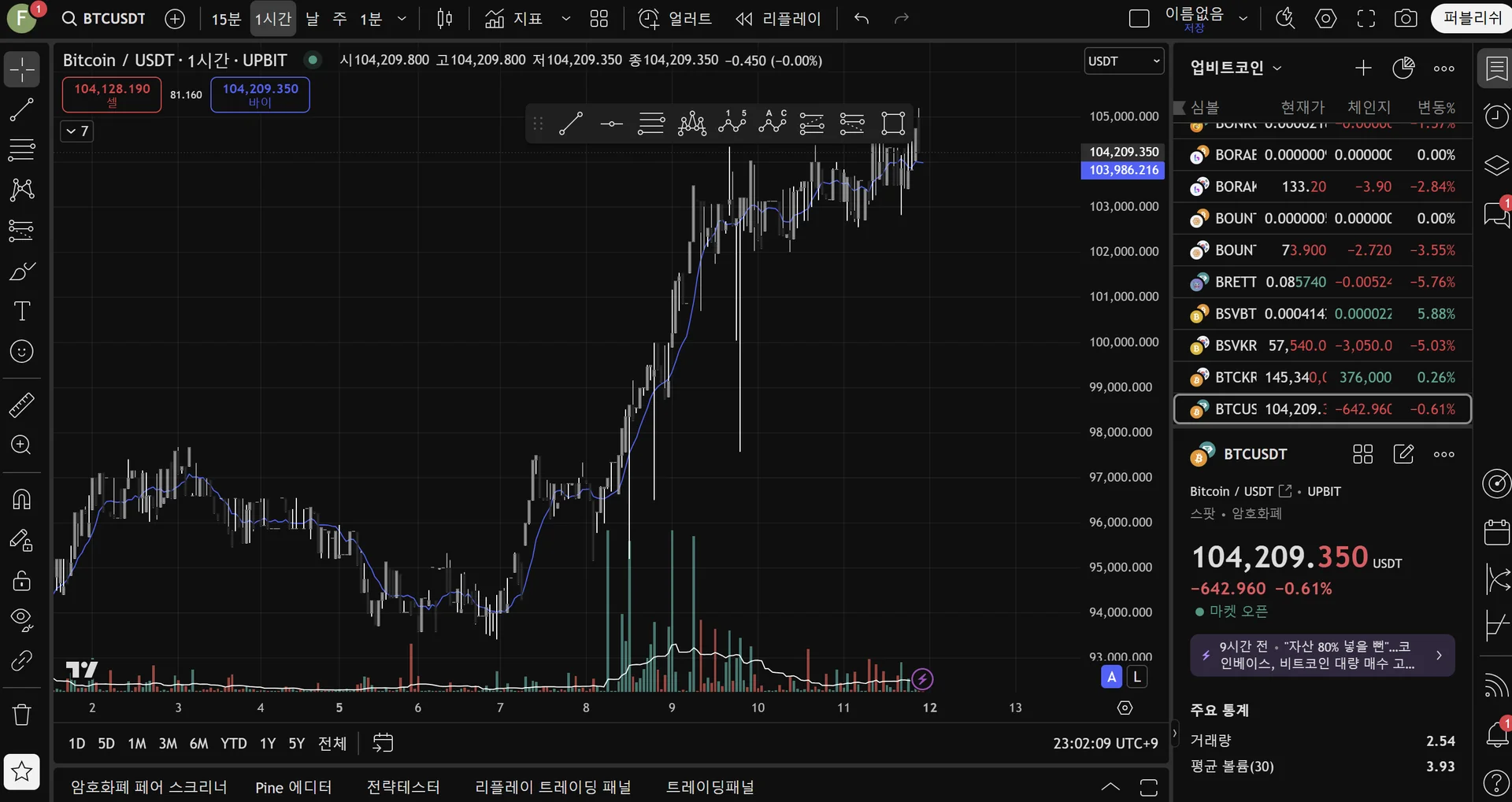The width and height of the screenshot is (1512, 802).
Task: Undo the last chart action
Action: [x=862, y=18]
